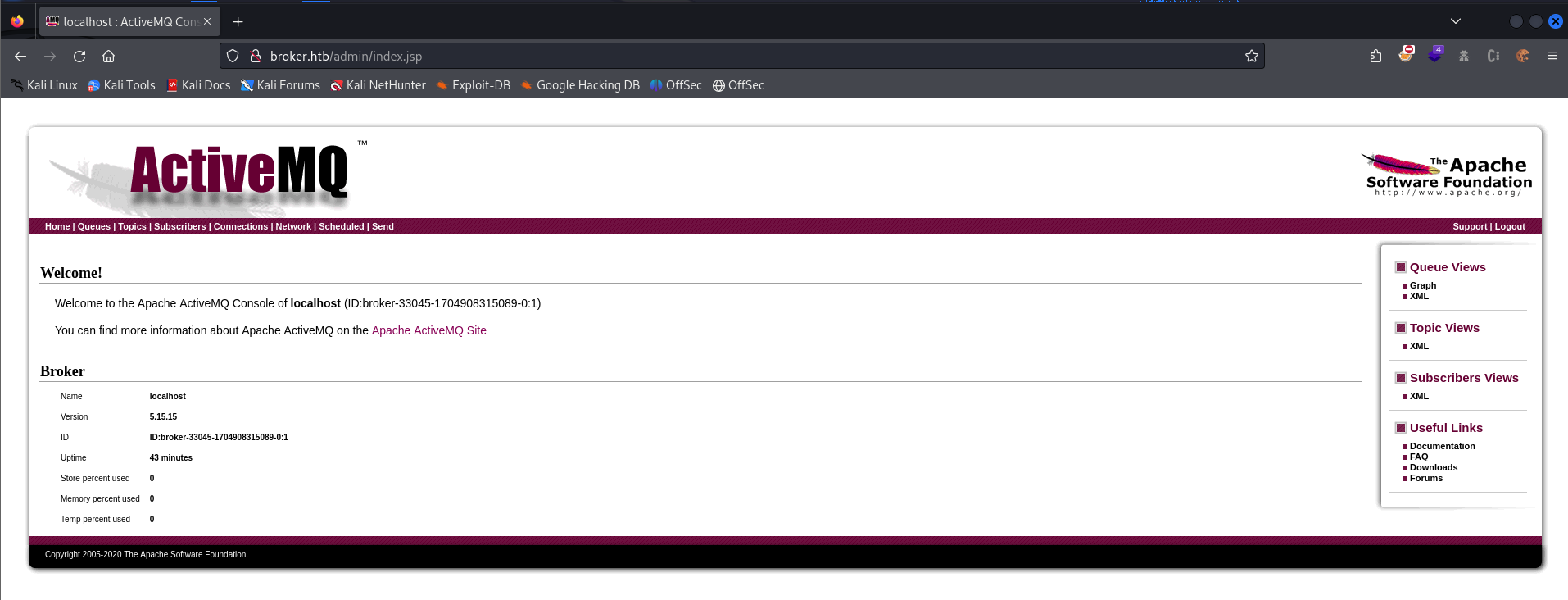Screen dimensions: 1568x600
Task: Open the OffSec bookmark with globe icon
Action: [738, 85]
